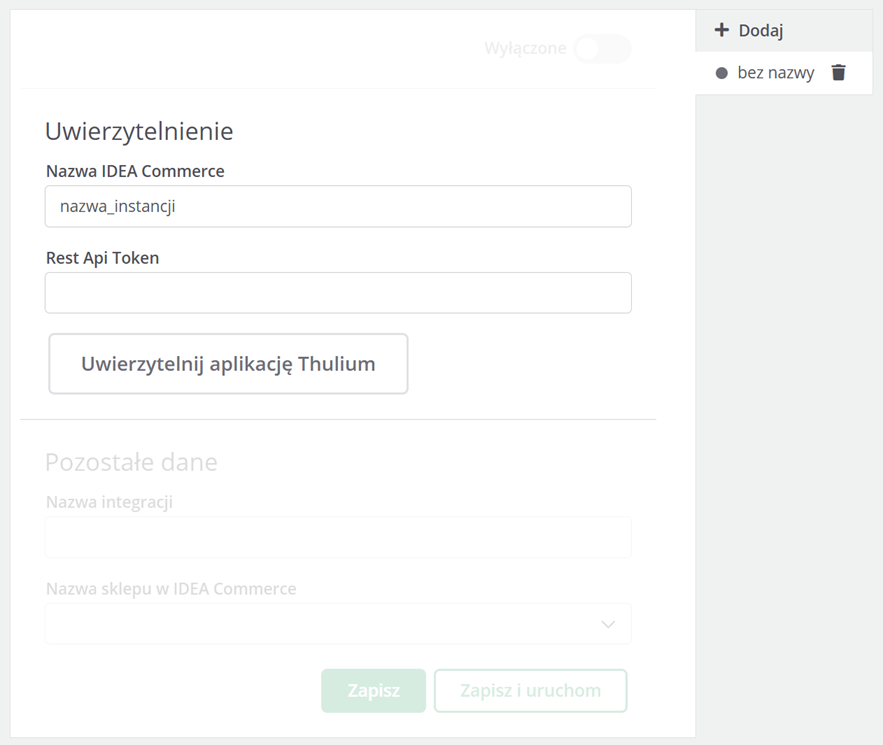This screenshot has height=745, width=883.
Task: Click the gray status dot beside bez nazwy
Action: [721, 73]
